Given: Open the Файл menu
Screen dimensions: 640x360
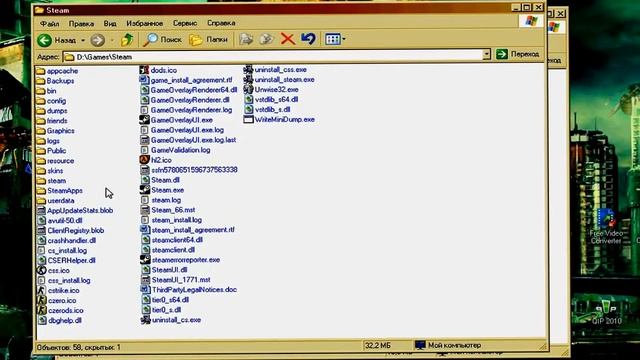Looking at the screenshot, I should (49, 24).
